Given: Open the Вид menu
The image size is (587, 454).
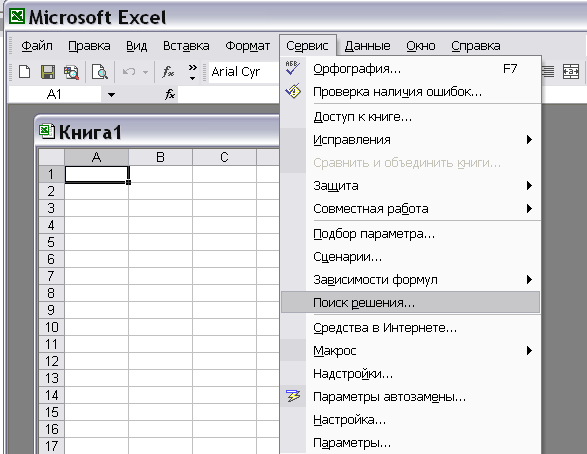Looking at the screenshot, I should 136,46.
